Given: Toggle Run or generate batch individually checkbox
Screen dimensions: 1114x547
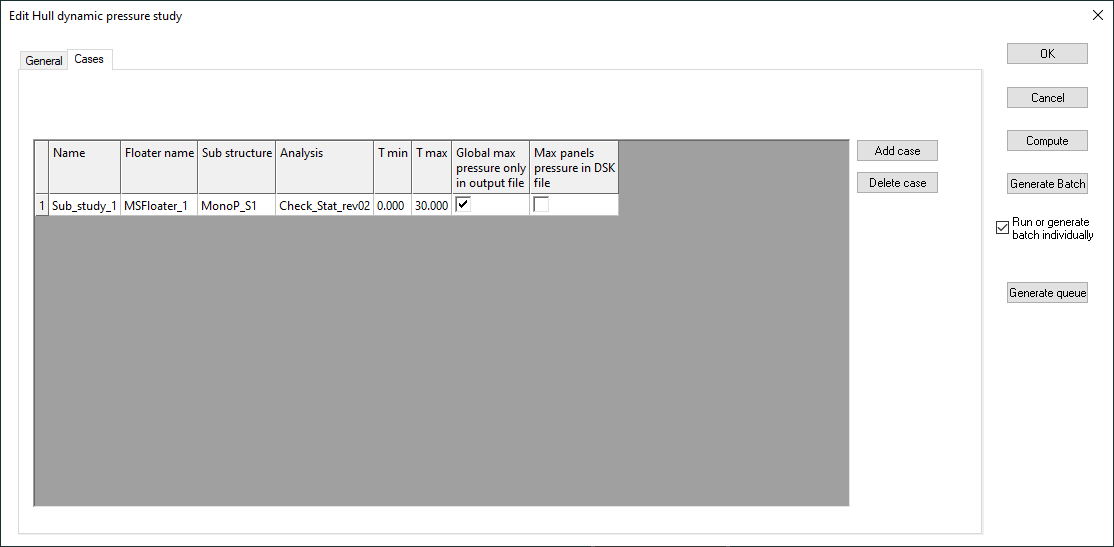Looking at the screenshot, I should tap(1002, 228).
